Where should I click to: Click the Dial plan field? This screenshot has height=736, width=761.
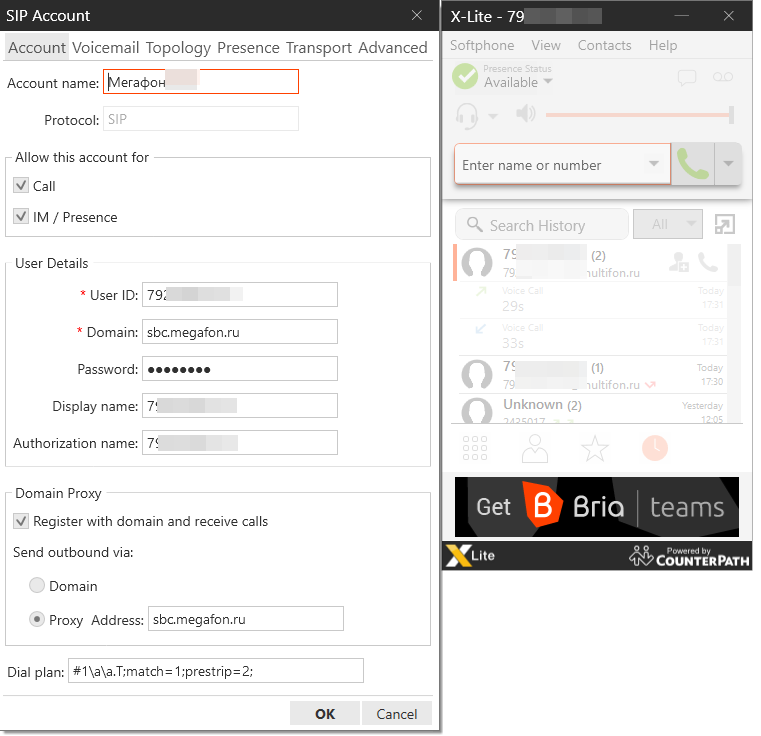tap(215, 670)
